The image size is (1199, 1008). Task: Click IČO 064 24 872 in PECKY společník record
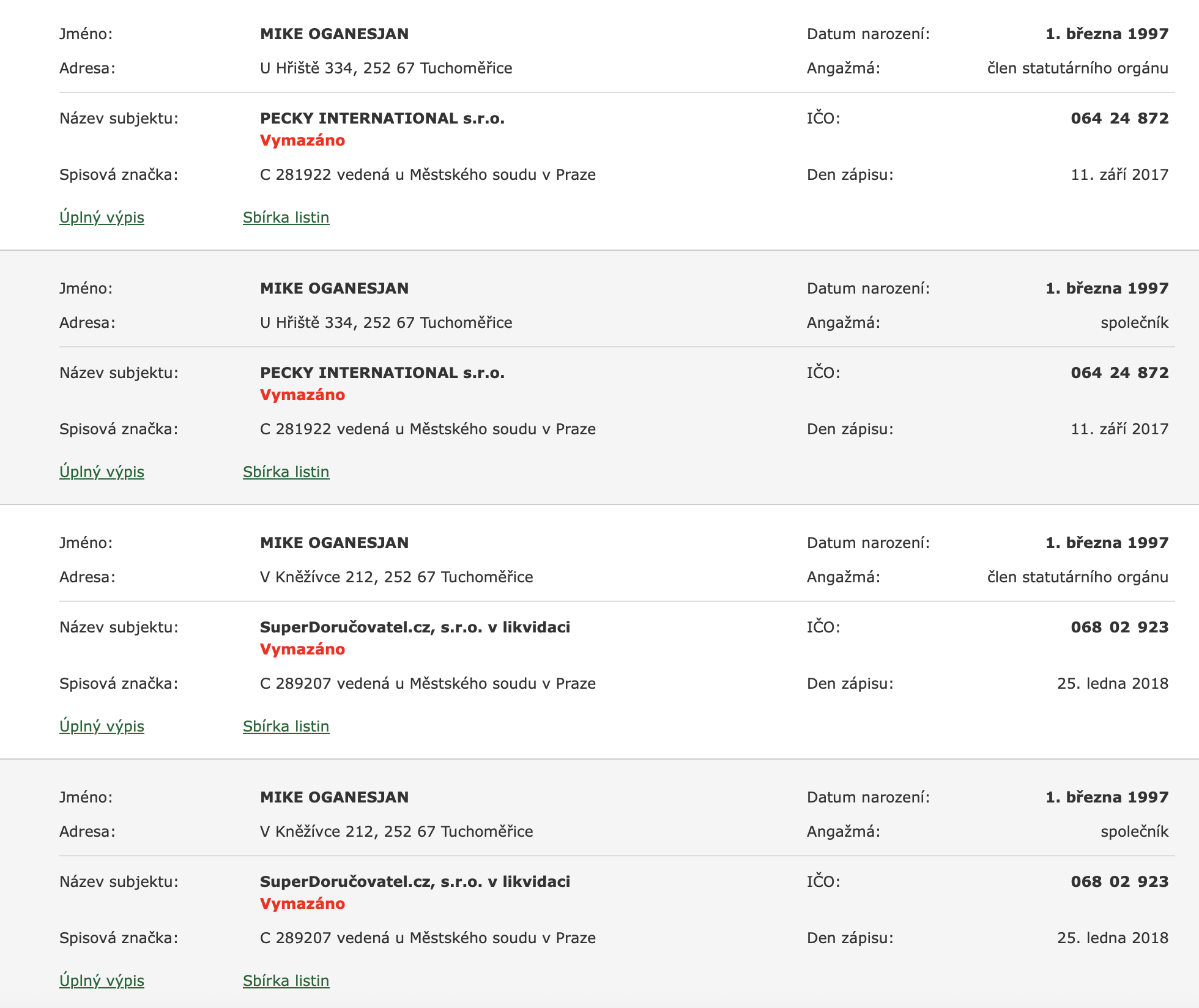coord(1119,372)
